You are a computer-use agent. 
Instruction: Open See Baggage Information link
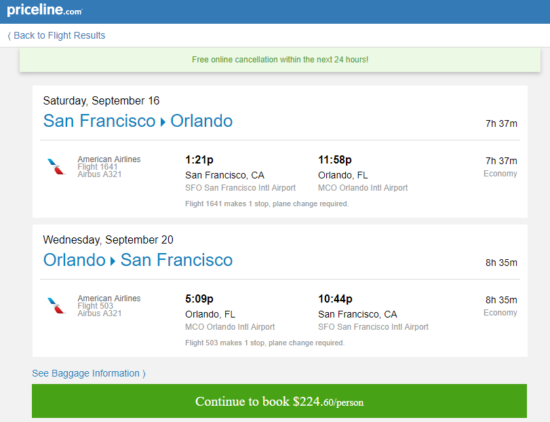pyautogui.click(x=88, y=373)
